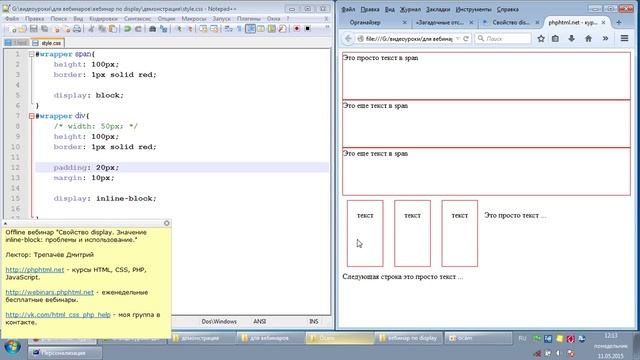Click the RU language indicator in tray
The image size is (640, 360).
click(522, 338)
